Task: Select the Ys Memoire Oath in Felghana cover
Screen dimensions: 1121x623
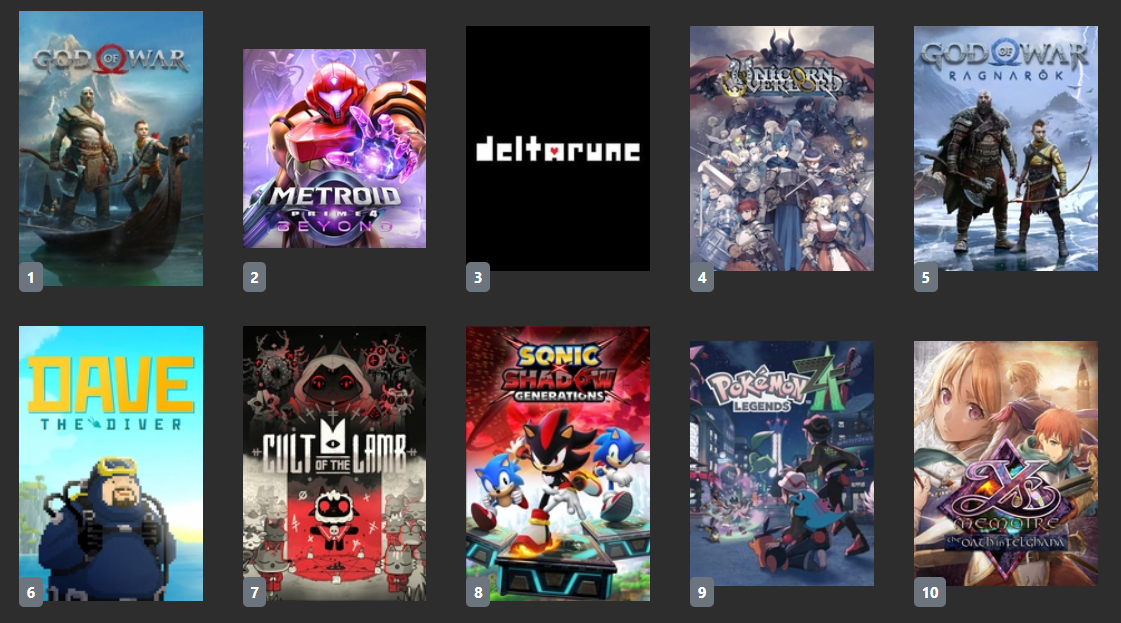Action: coord(1005,463)
